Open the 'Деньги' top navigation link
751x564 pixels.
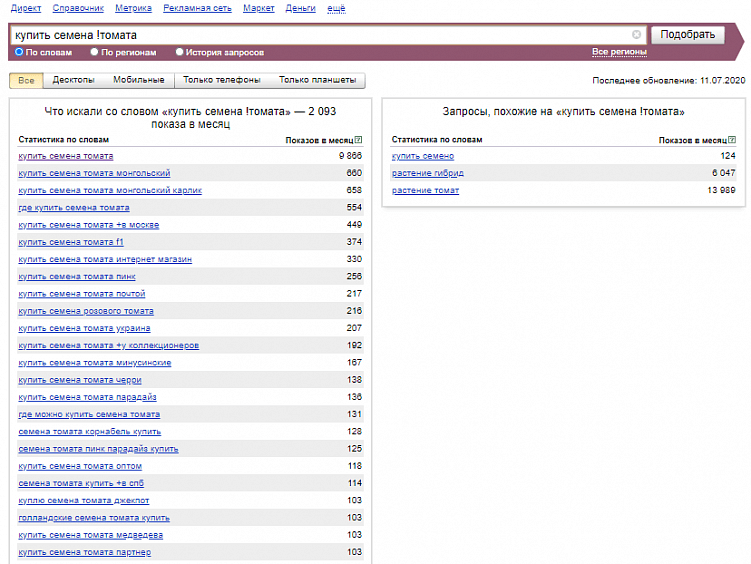point(300,8)
